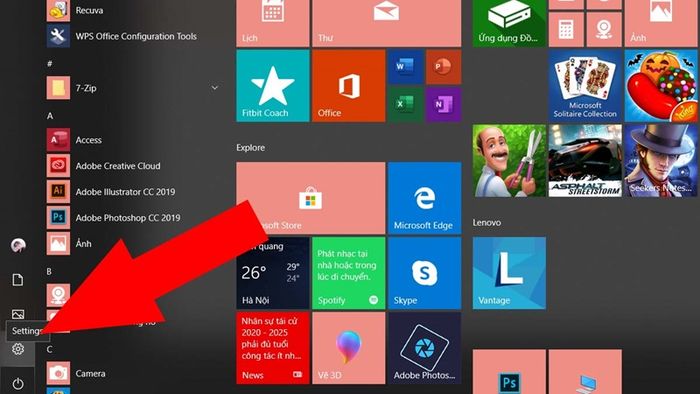The width and height of the screenshot is (700, 394).
Task: Open the Office tile
Action: (x=349, y=86)
